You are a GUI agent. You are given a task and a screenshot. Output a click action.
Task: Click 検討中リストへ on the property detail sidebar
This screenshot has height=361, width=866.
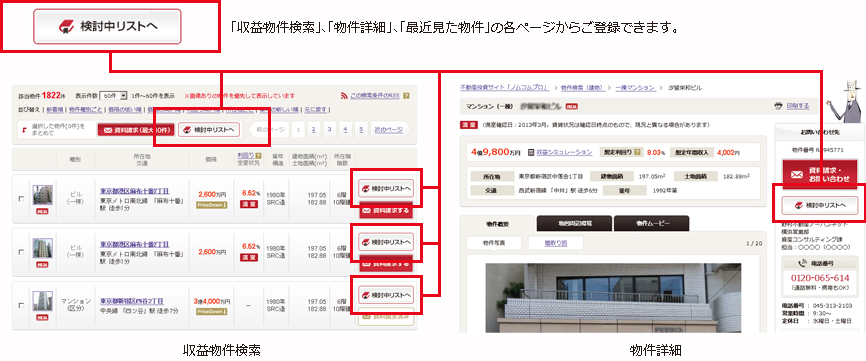pyautogui.click(x=820, y=206)
